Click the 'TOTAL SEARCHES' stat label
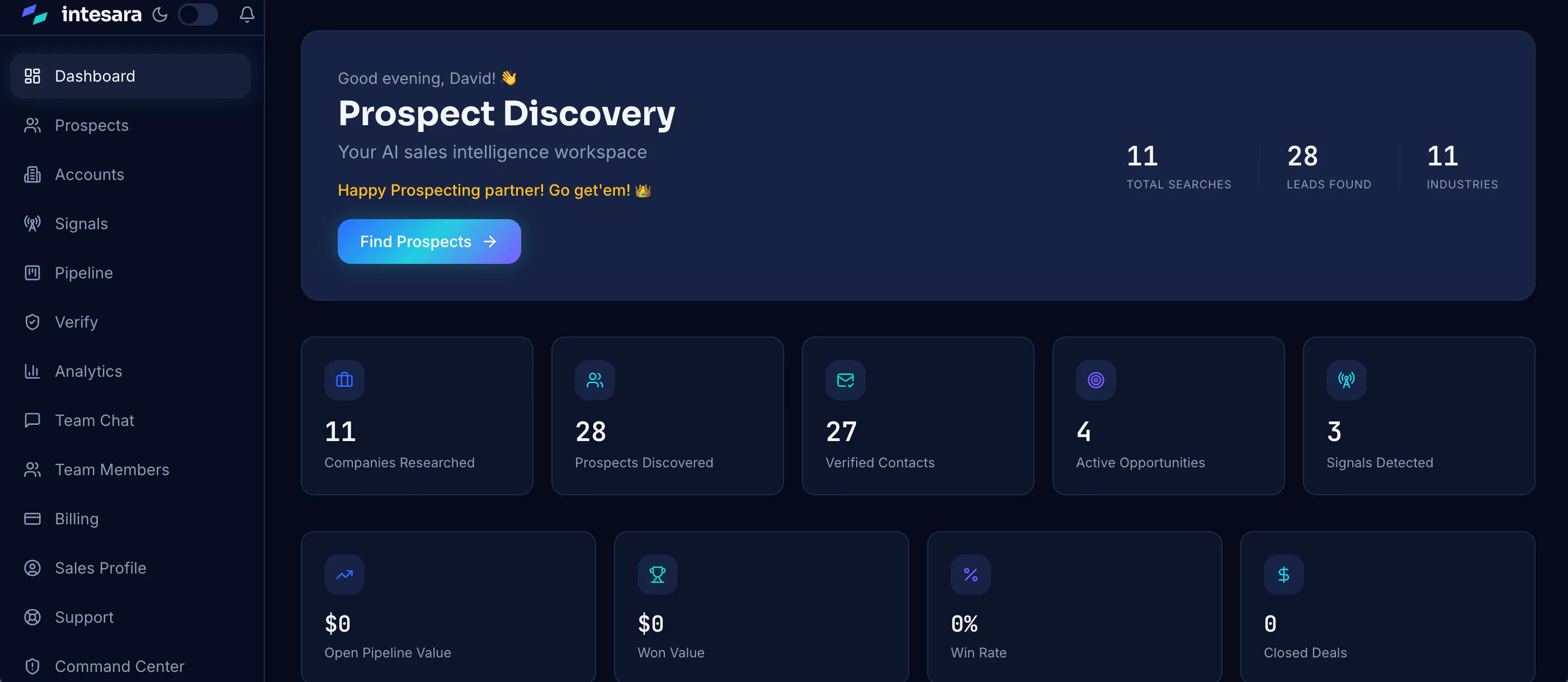The height and width of the screenshot is (682, 1568). 1178,184
